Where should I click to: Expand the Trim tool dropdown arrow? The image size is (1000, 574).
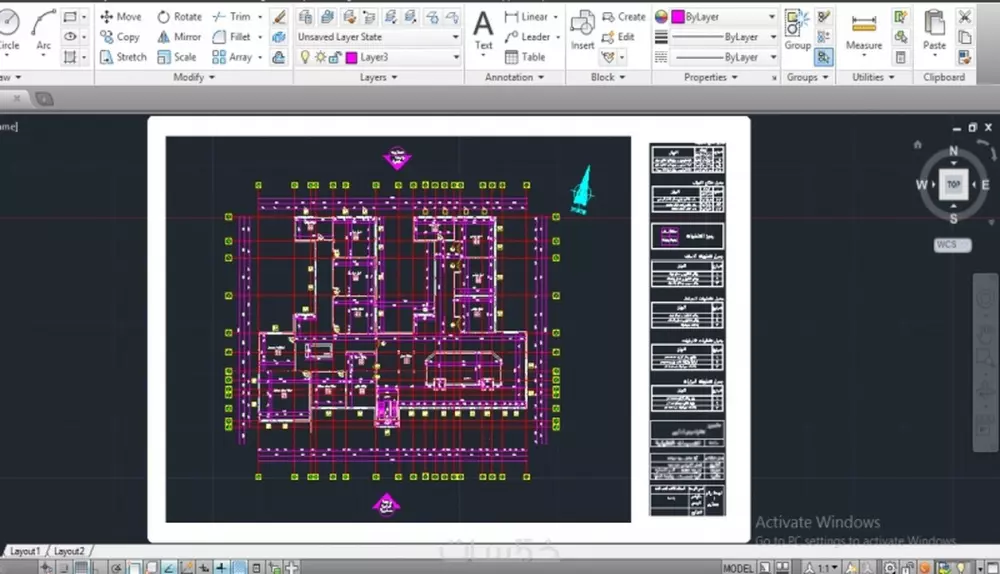[260, 17]
